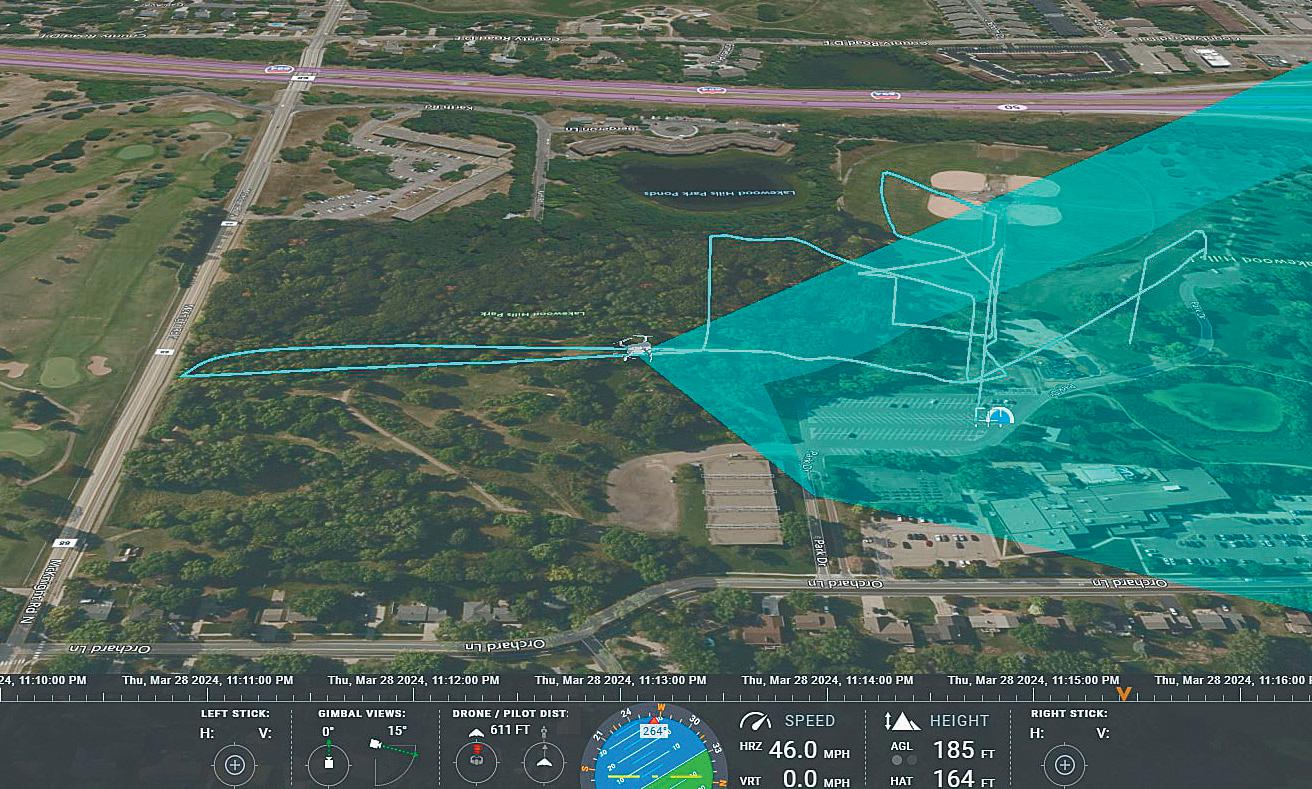This screenshot has width=1312, height=789.
Task: Click the SPEED heading label
Action: click(810, 720)
